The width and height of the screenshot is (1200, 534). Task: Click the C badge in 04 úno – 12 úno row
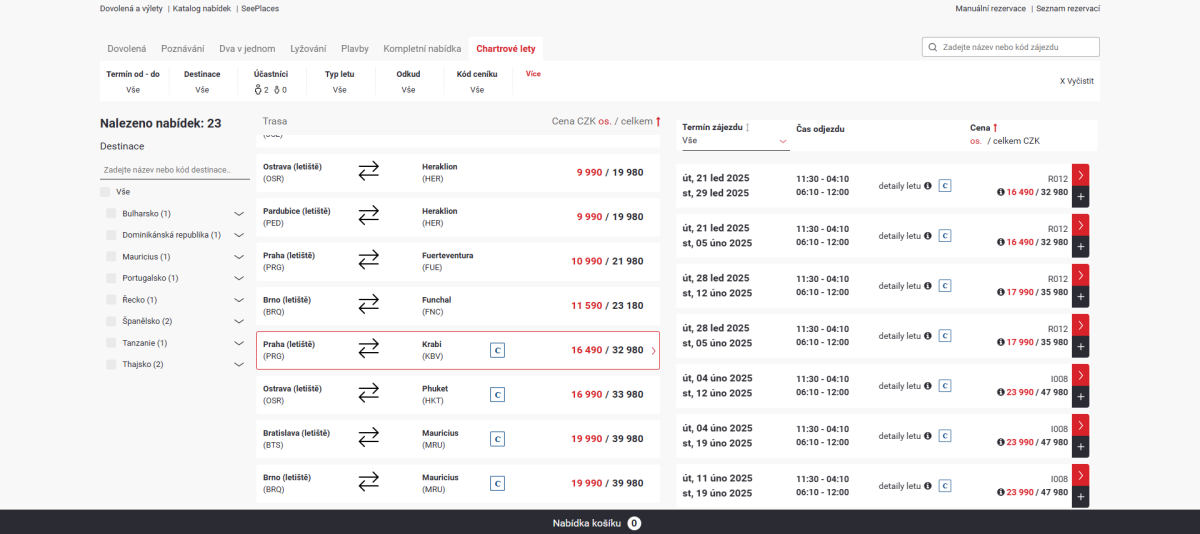tap(944, 386)
